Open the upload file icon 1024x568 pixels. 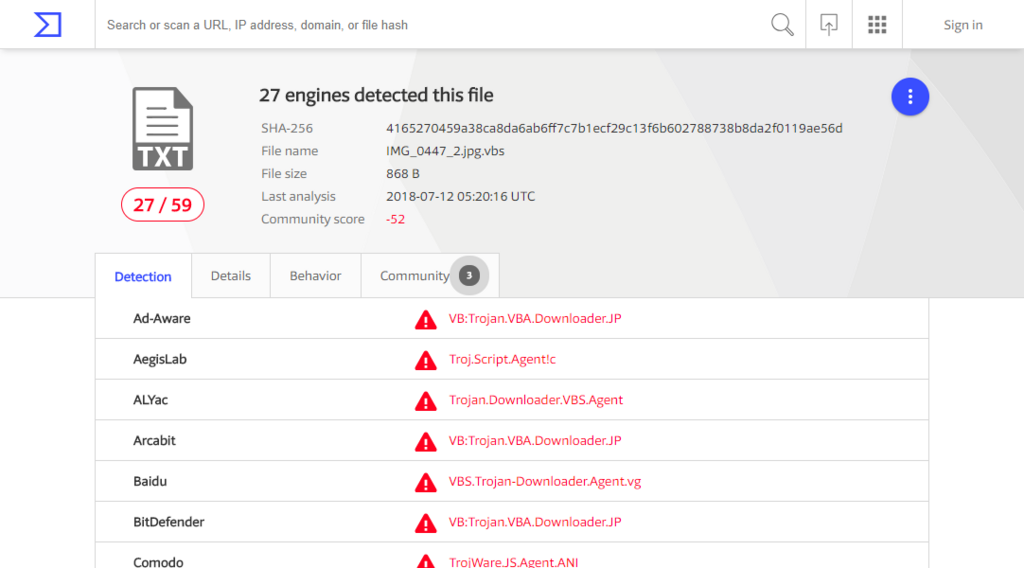click(x=829, y=25)
